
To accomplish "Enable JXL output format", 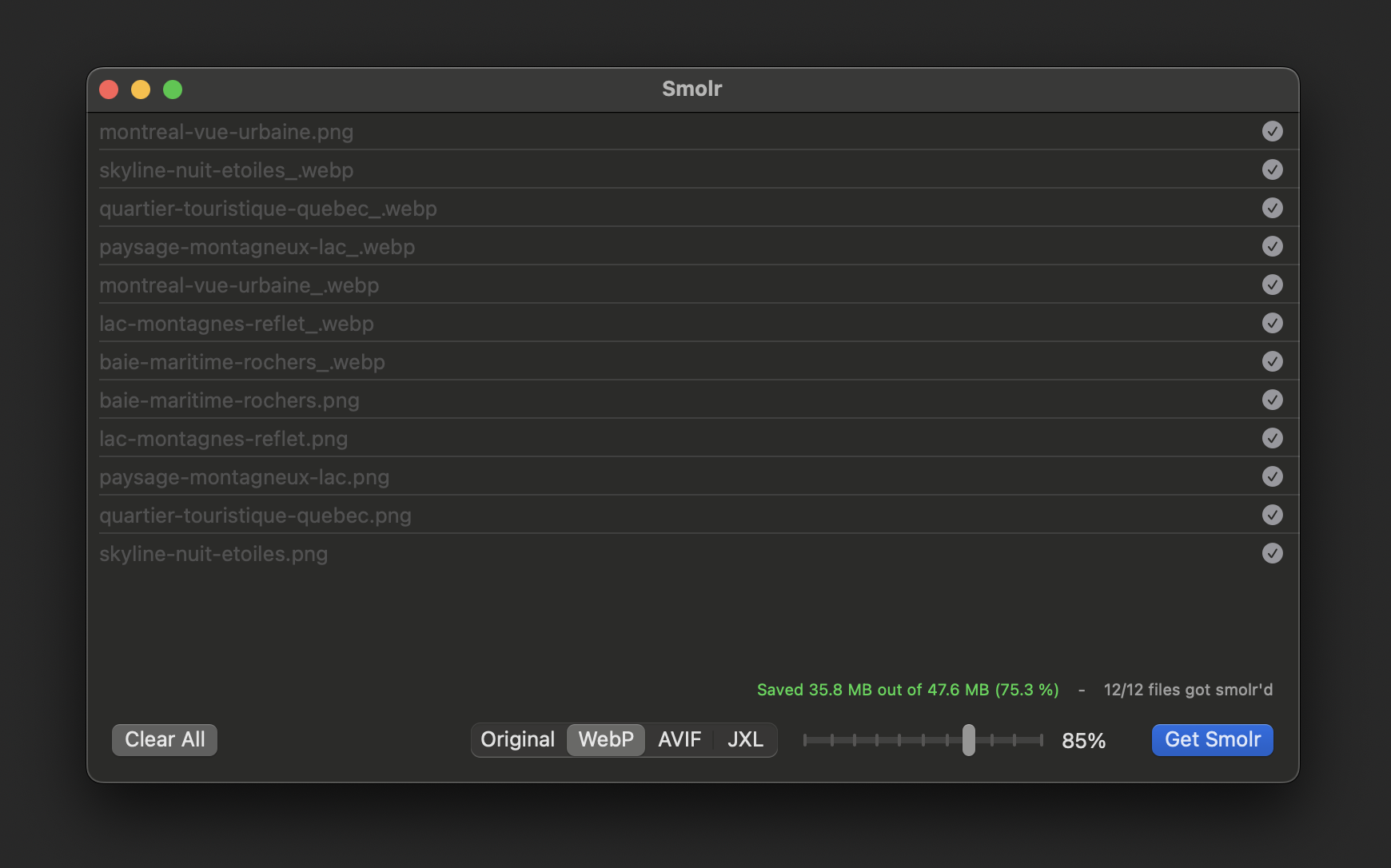I will click(x=745, y=739).
